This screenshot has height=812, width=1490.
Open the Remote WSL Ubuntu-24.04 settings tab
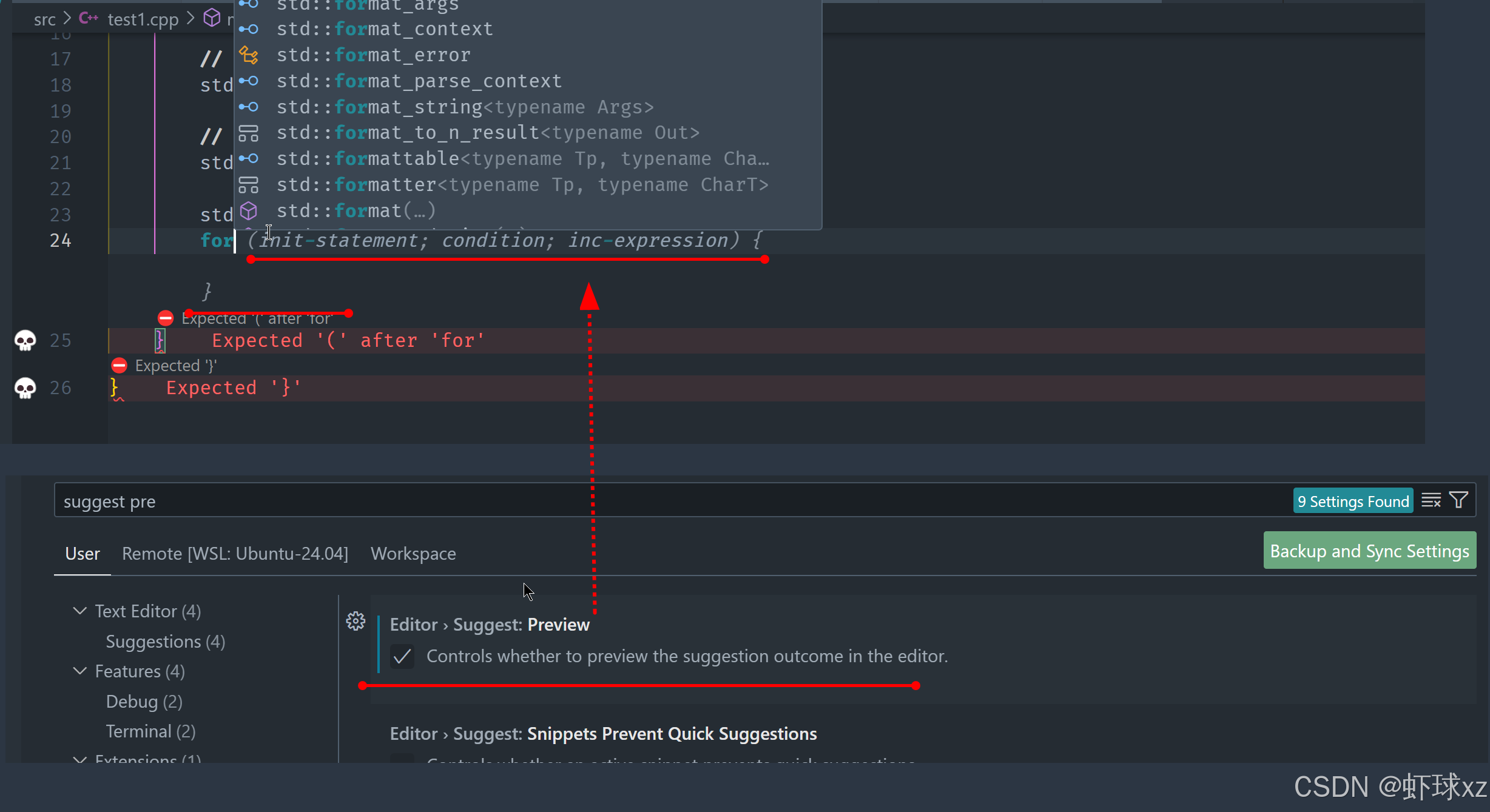(x=235, y=554)
